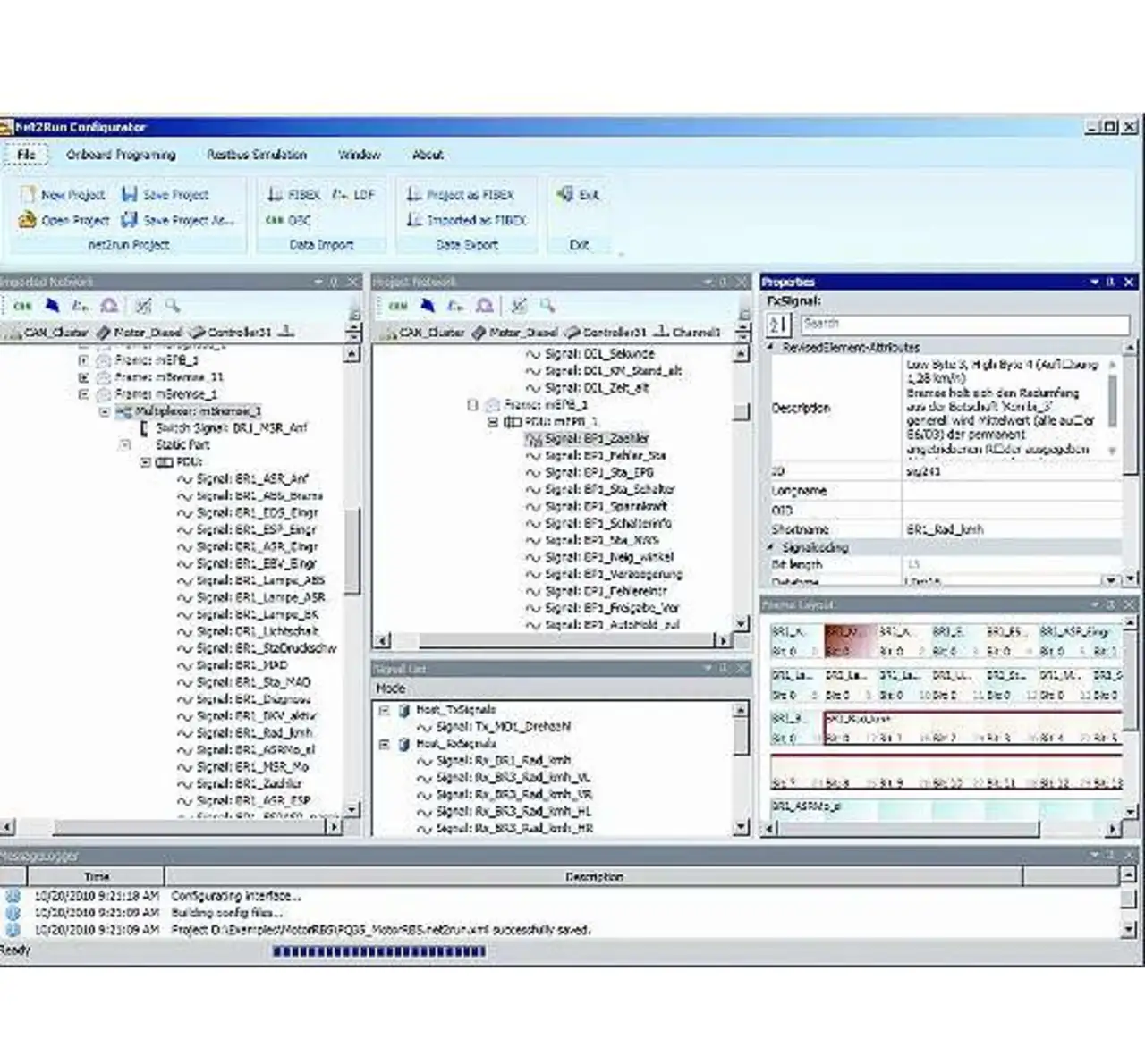Open the About menu

coord(428,155)
